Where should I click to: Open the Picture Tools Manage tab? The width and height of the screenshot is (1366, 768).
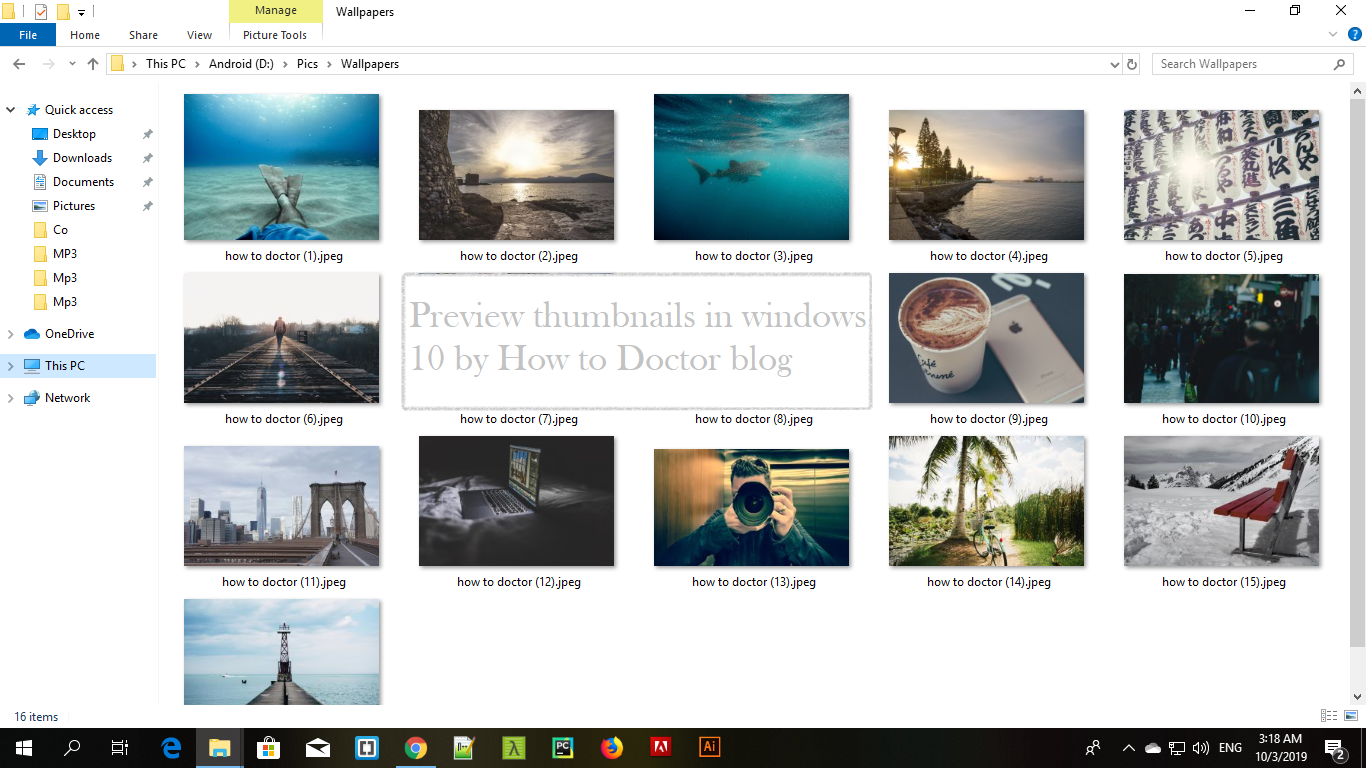(x=276, y=10)
